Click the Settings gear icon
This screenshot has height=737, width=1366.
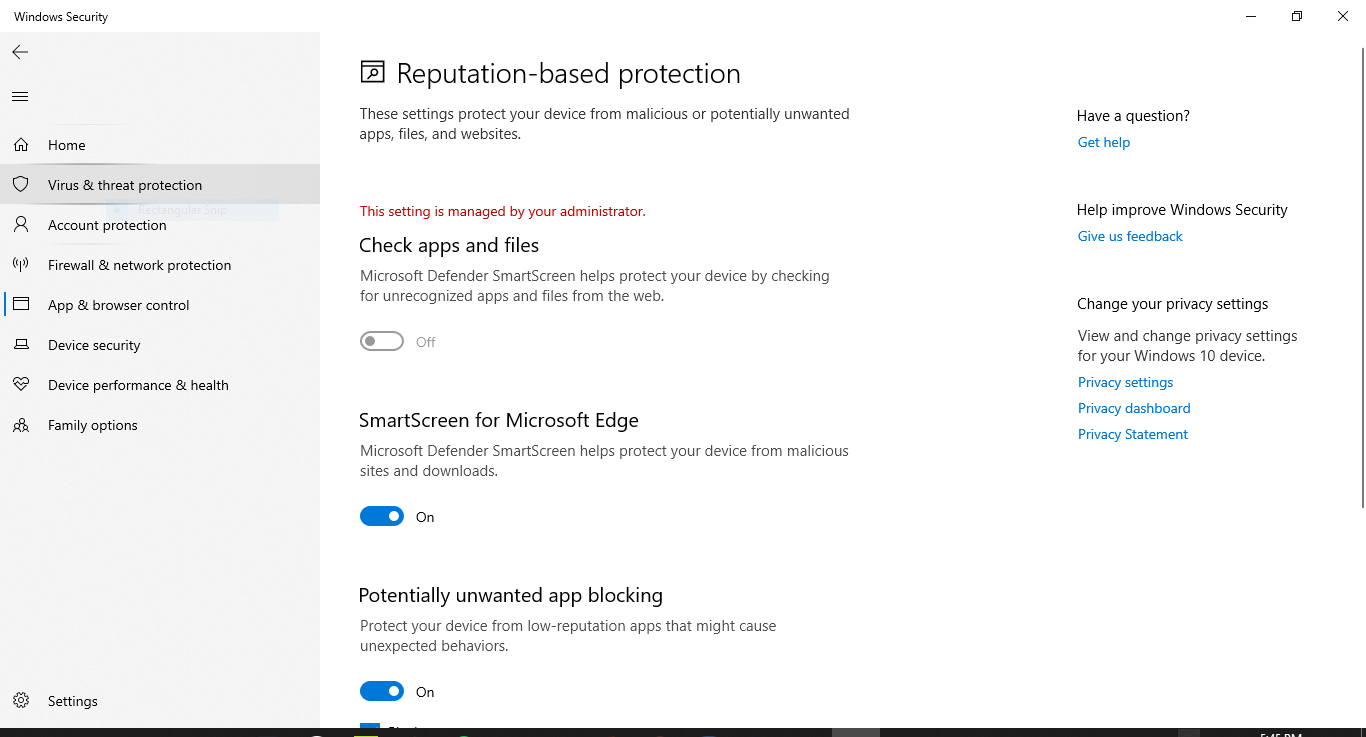coord(21,701)
